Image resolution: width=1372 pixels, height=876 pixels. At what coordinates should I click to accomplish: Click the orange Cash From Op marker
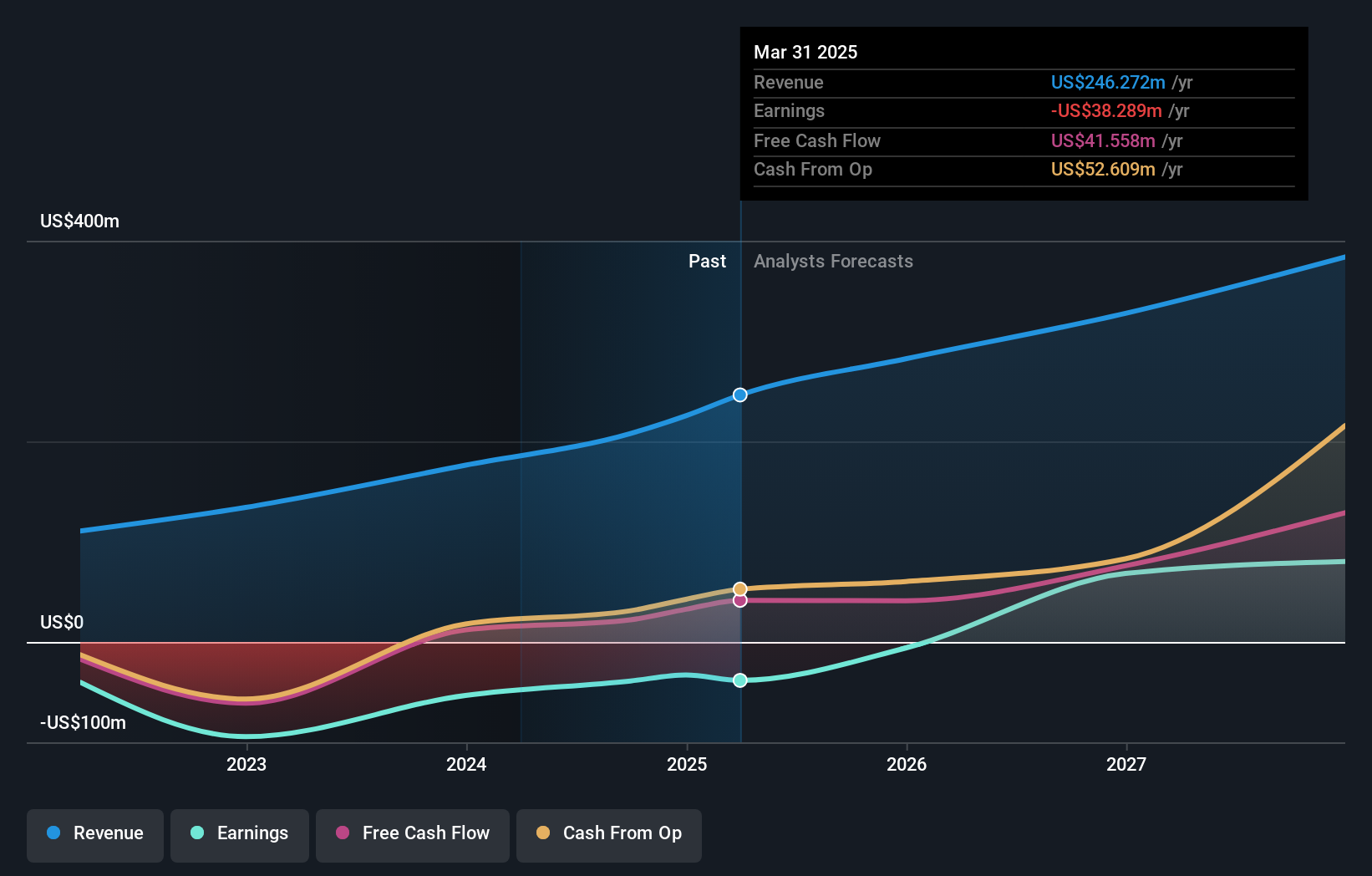[740, 588]
